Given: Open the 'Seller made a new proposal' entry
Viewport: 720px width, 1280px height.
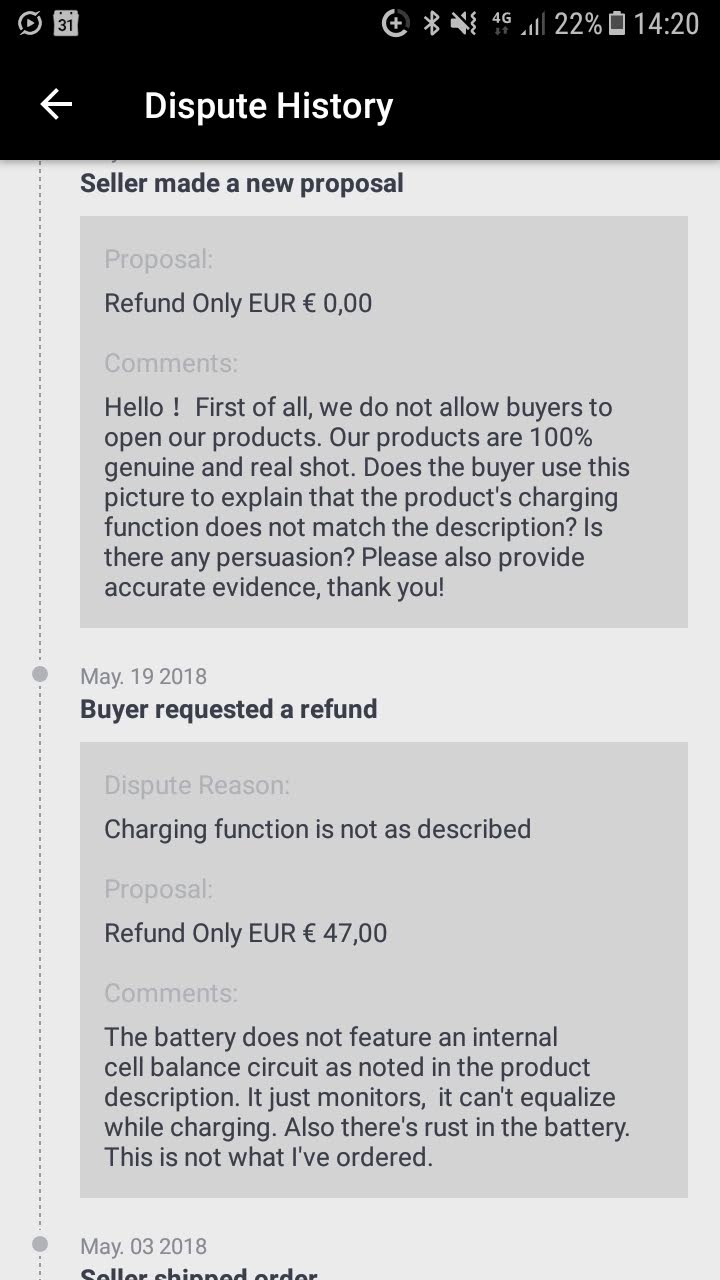Looking at the screenshot, I should (x=242, y=183).
